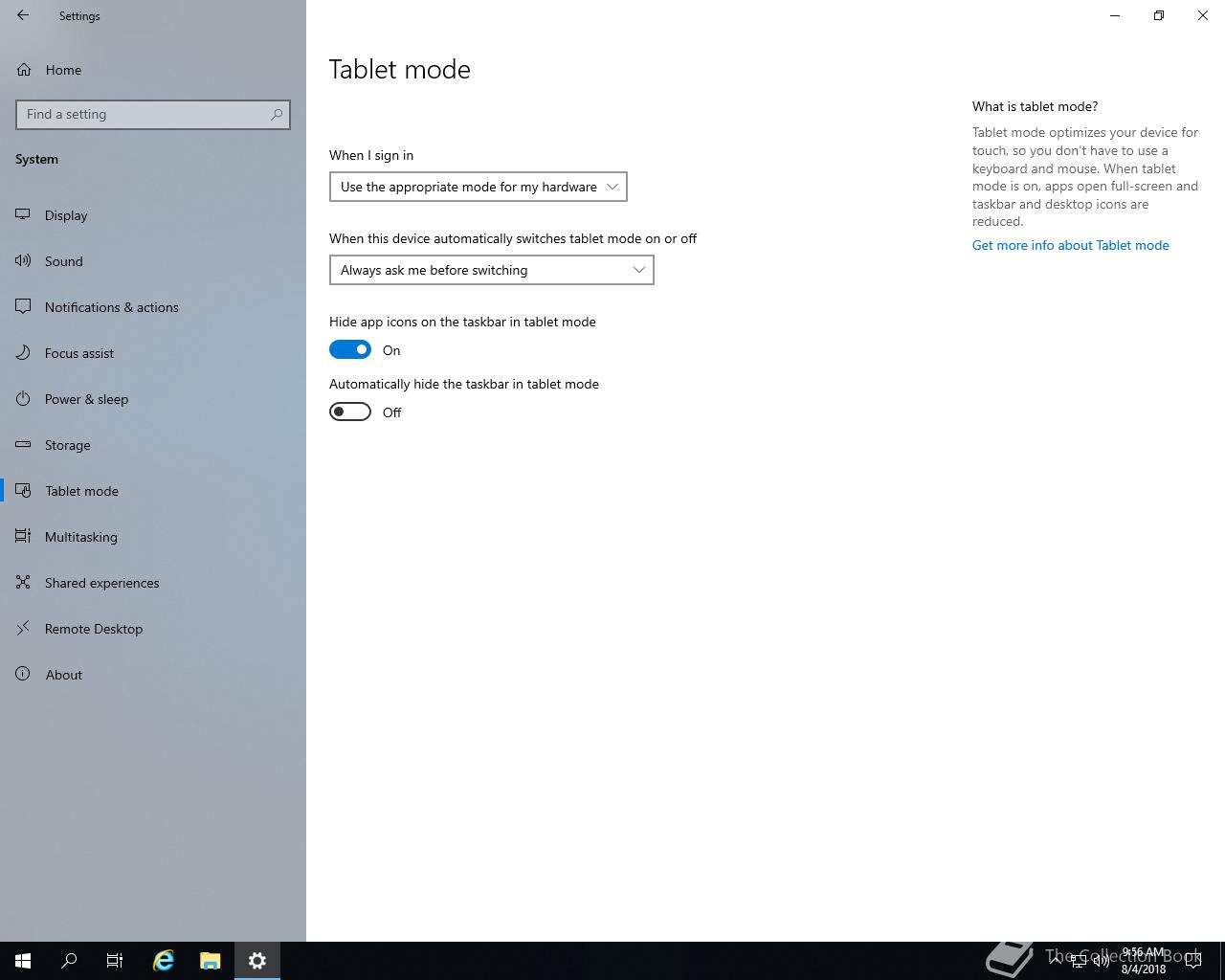
Task: Open the About page
Action: tap(153, 675)
